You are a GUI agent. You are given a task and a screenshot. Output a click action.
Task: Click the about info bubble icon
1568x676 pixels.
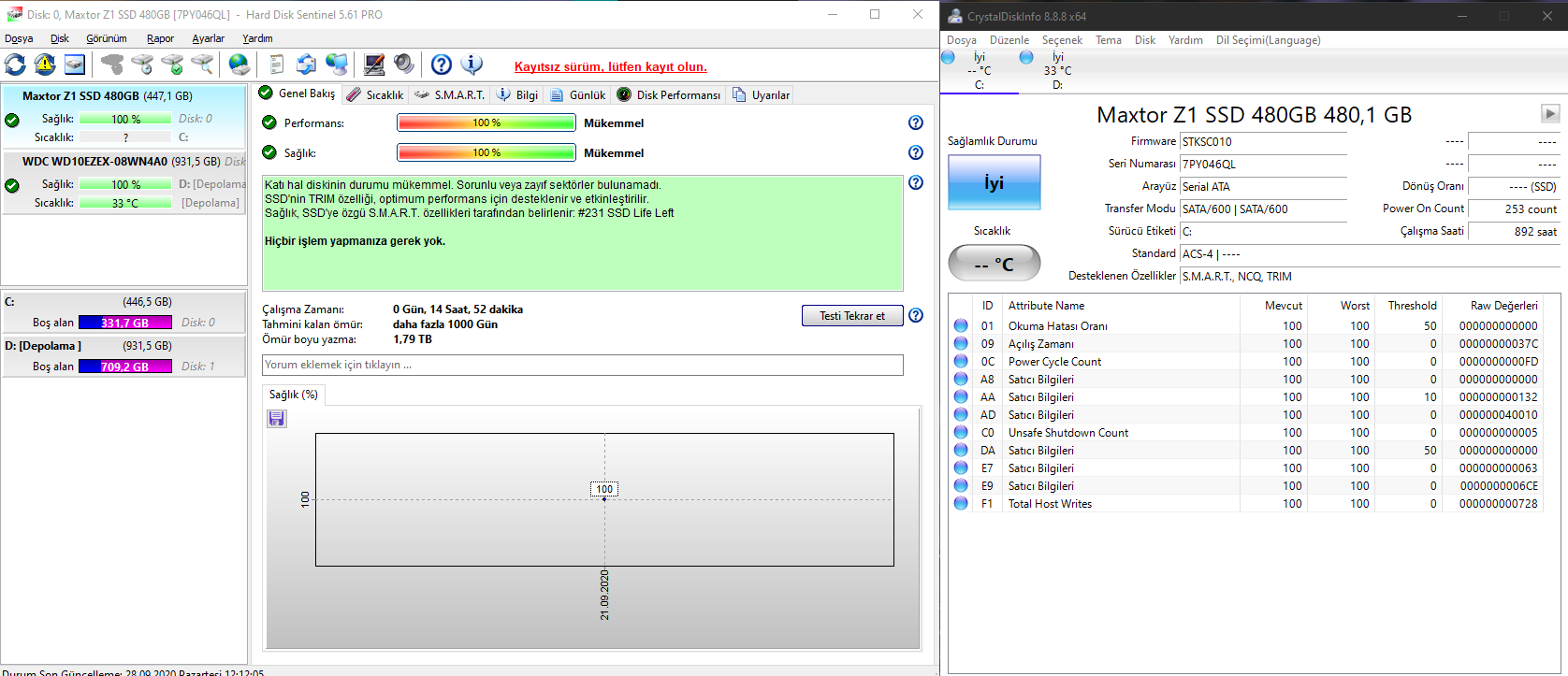click(472, 65)
